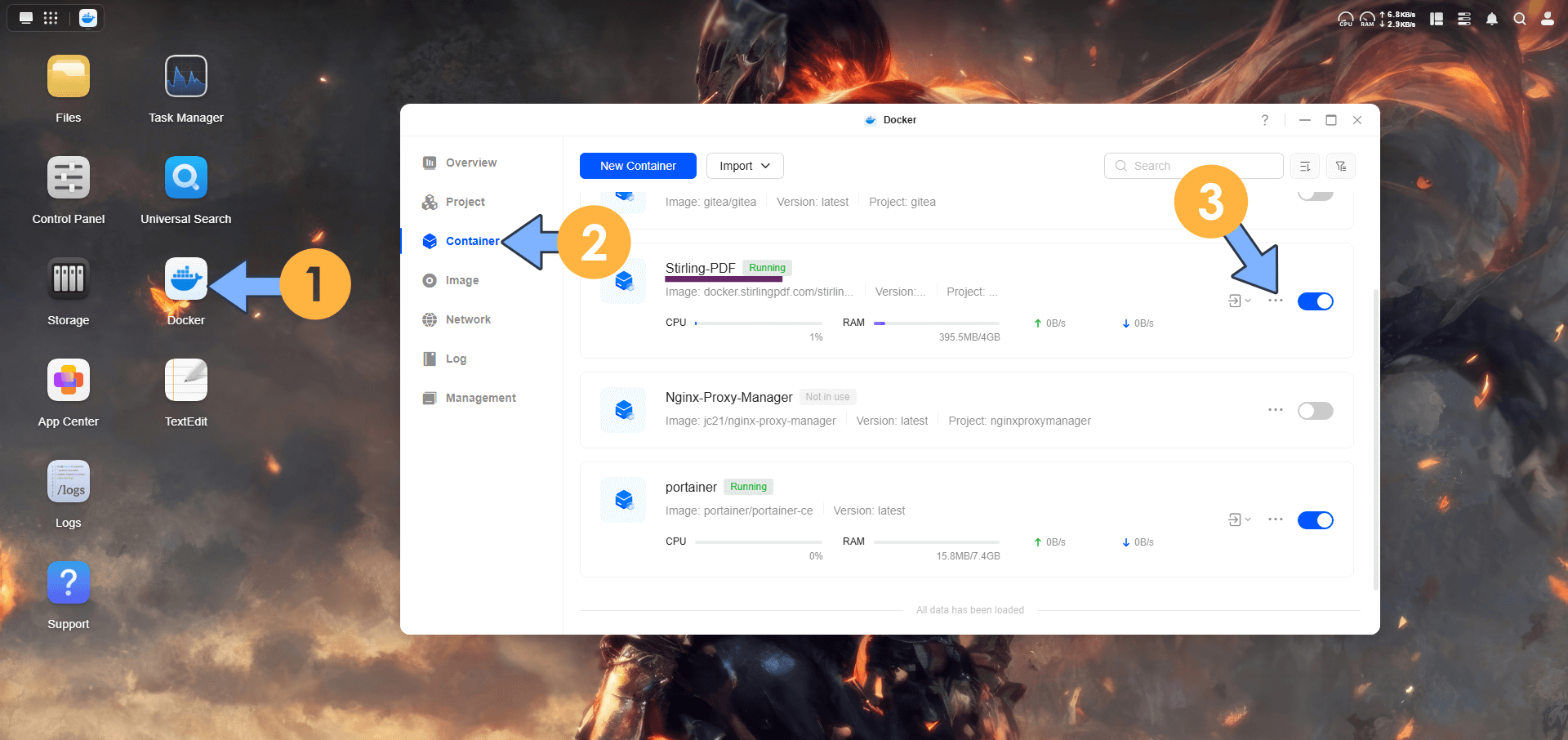Viewport: 1568px width, 740px height.
Task: Launch the Docker desktop app icon
Action: 186,279
